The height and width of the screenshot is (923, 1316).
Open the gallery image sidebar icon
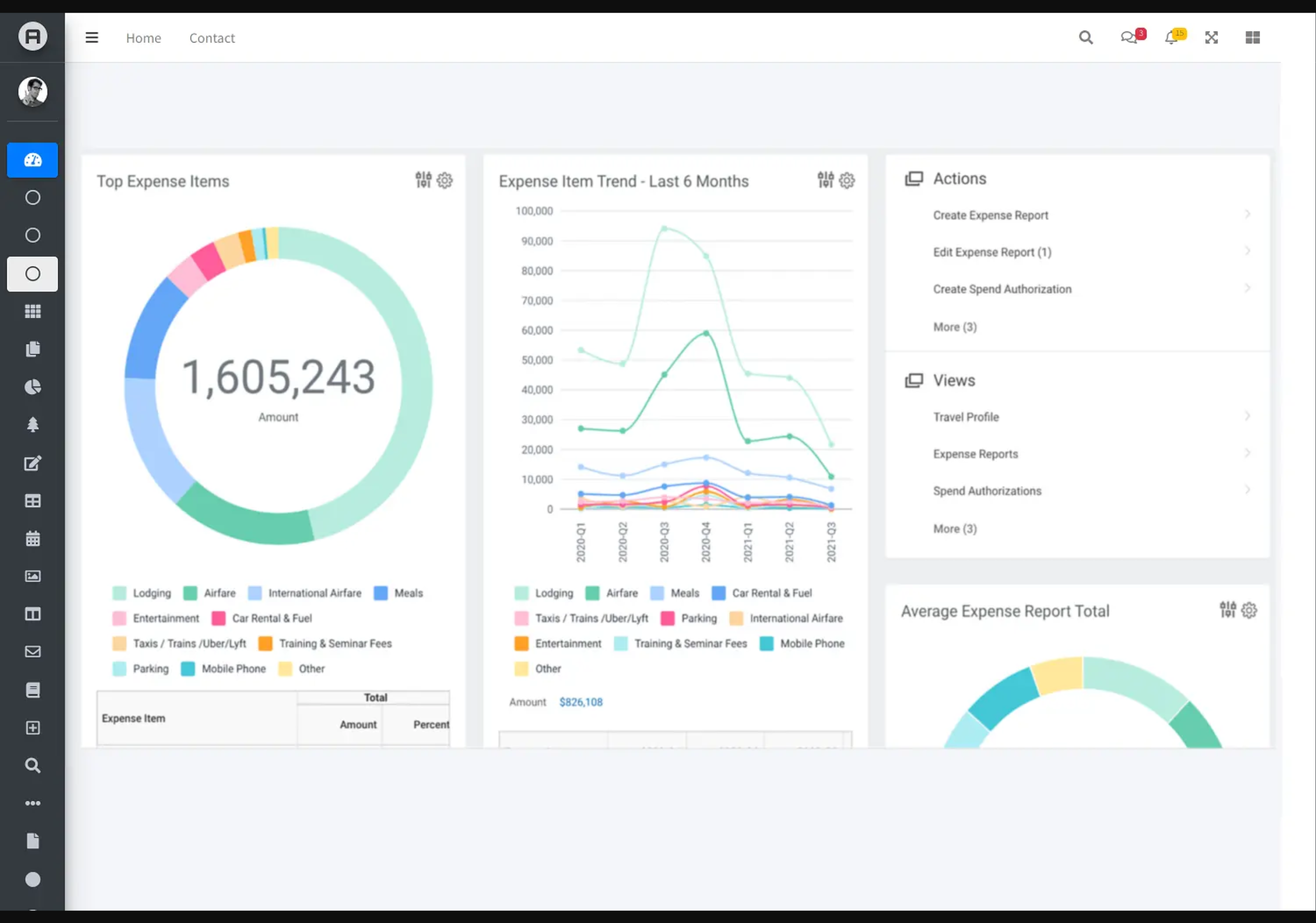point(32,576)
